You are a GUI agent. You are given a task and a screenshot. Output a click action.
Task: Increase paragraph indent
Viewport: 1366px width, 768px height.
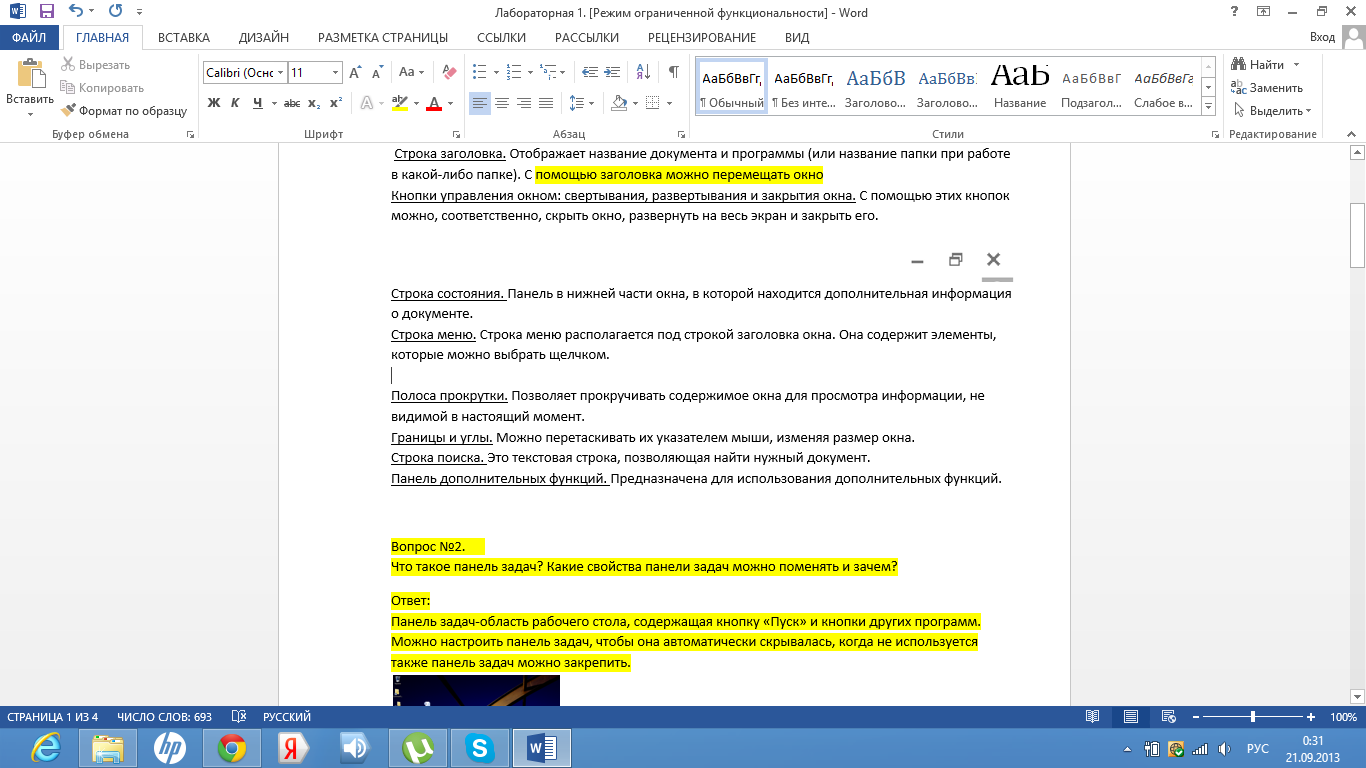pyautogui.click(x=613, y=73)
